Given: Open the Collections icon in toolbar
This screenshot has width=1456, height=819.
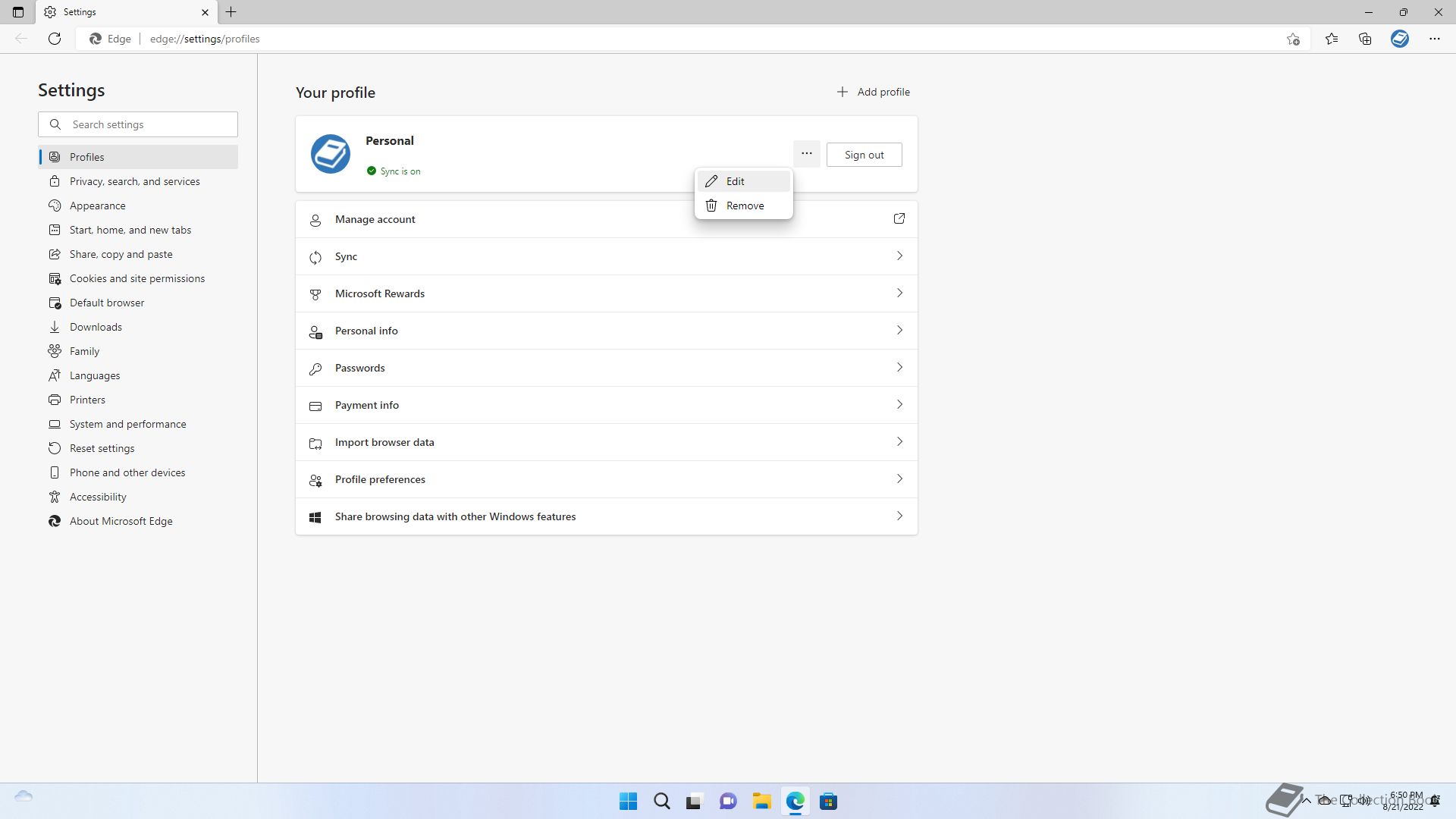Looking at the screenshot, I should pos(1365,39).
